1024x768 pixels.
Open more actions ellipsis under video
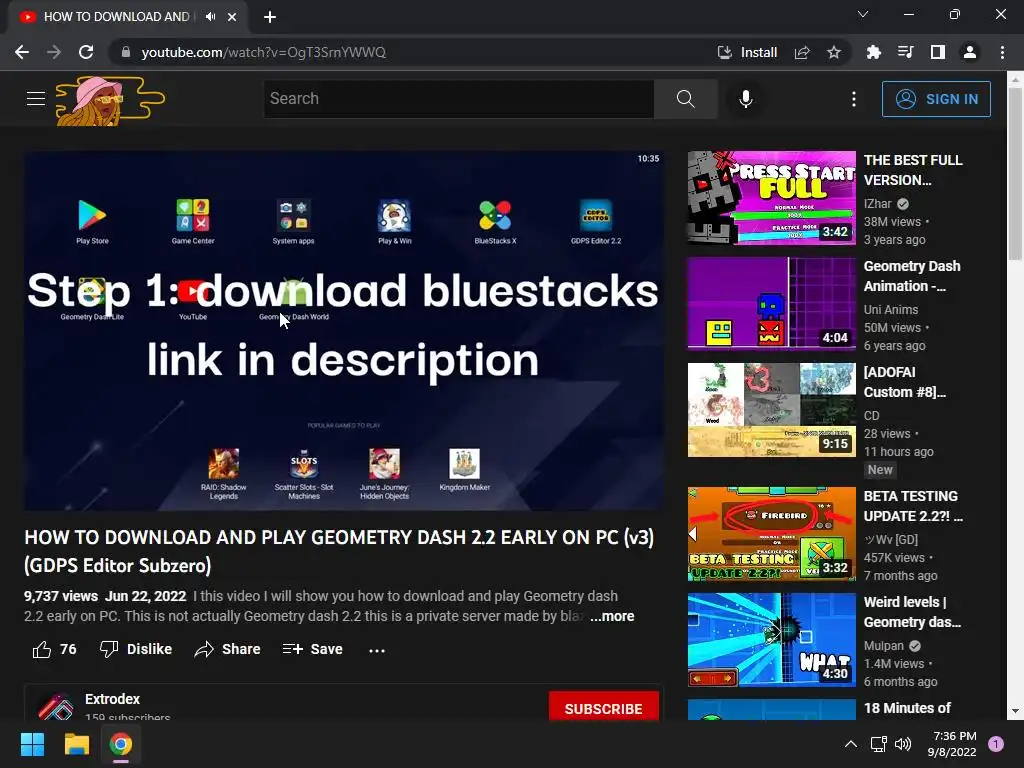pos(377,650)
